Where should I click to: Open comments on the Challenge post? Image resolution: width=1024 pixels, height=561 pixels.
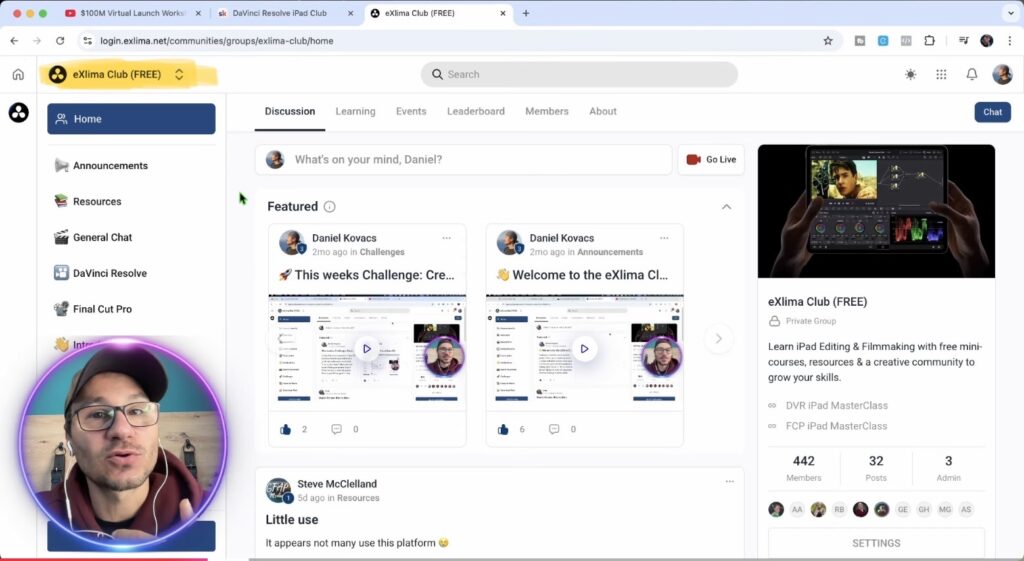click(x=336, y=429)
